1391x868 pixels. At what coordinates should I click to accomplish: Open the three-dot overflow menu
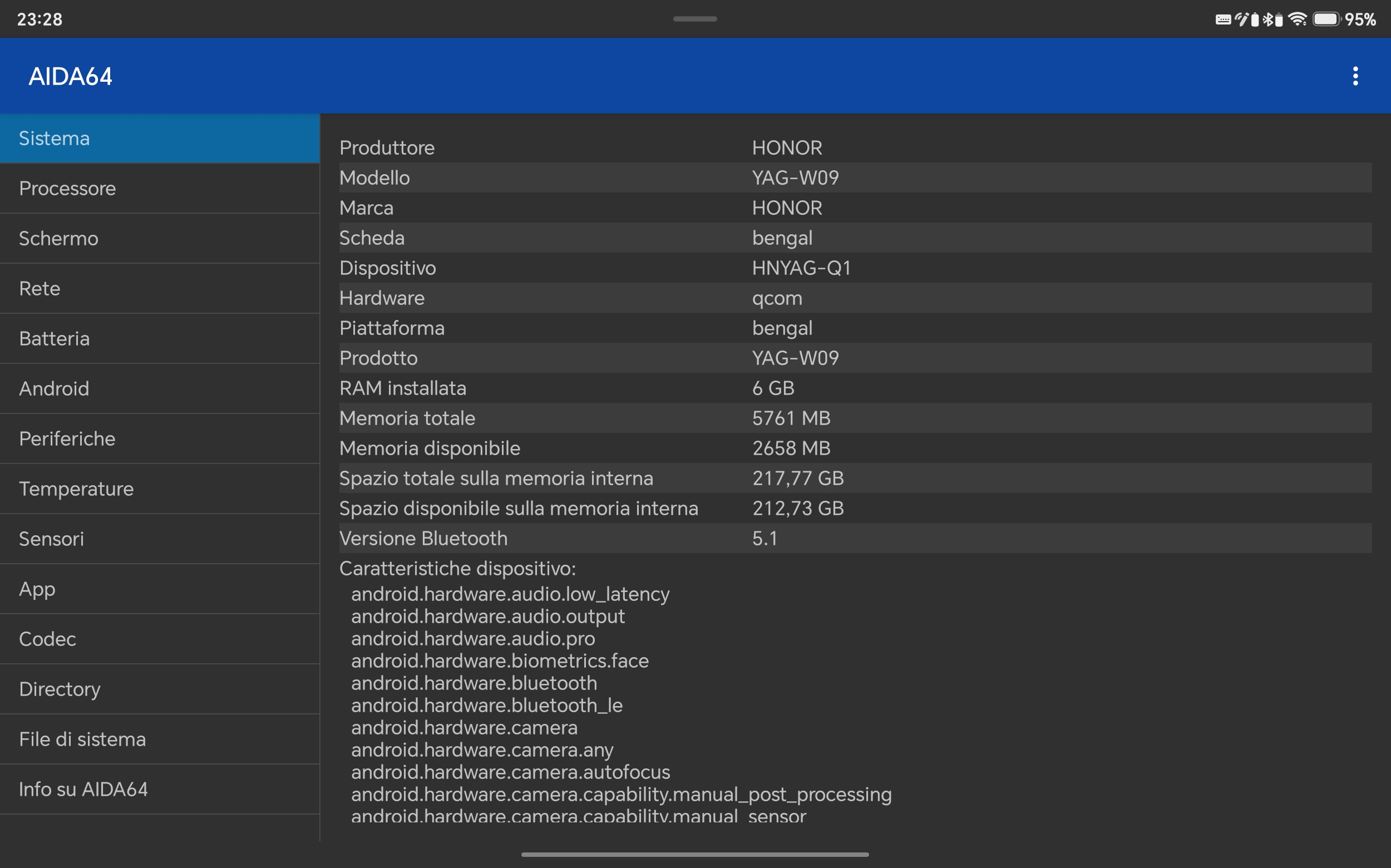coord(1355,76)
